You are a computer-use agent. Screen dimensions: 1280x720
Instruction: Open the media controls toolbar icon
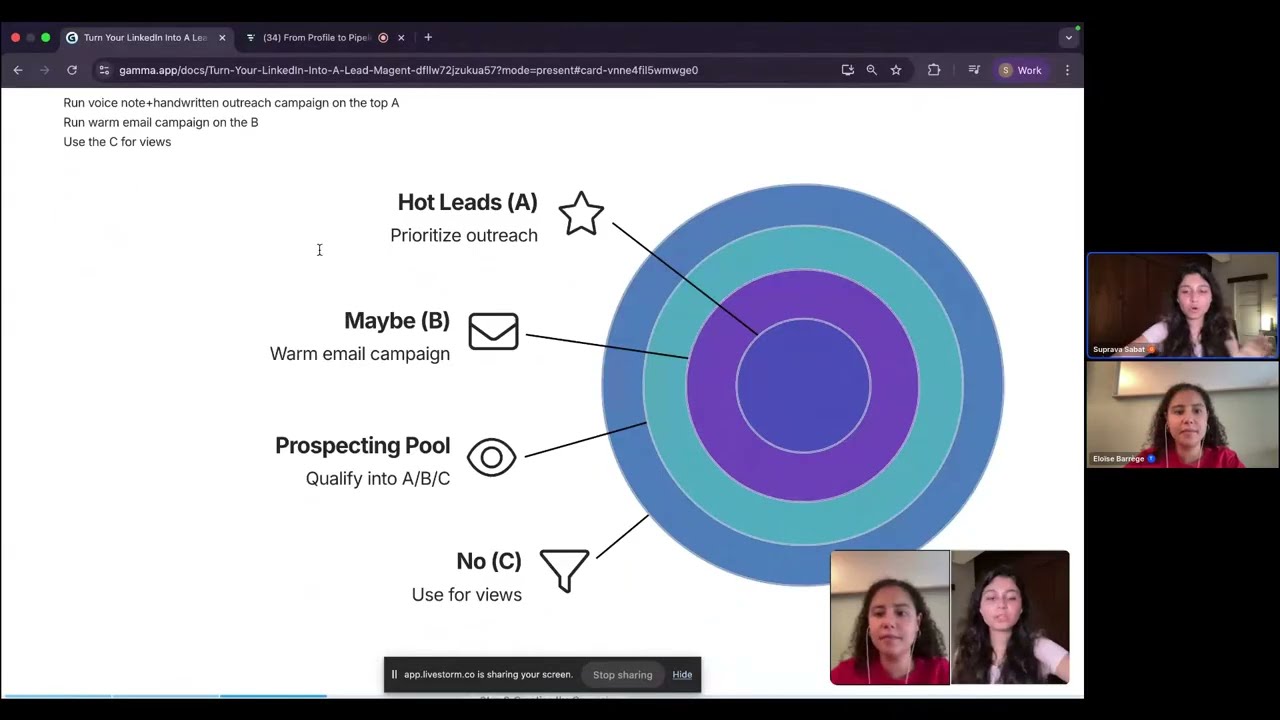[974, 70]
